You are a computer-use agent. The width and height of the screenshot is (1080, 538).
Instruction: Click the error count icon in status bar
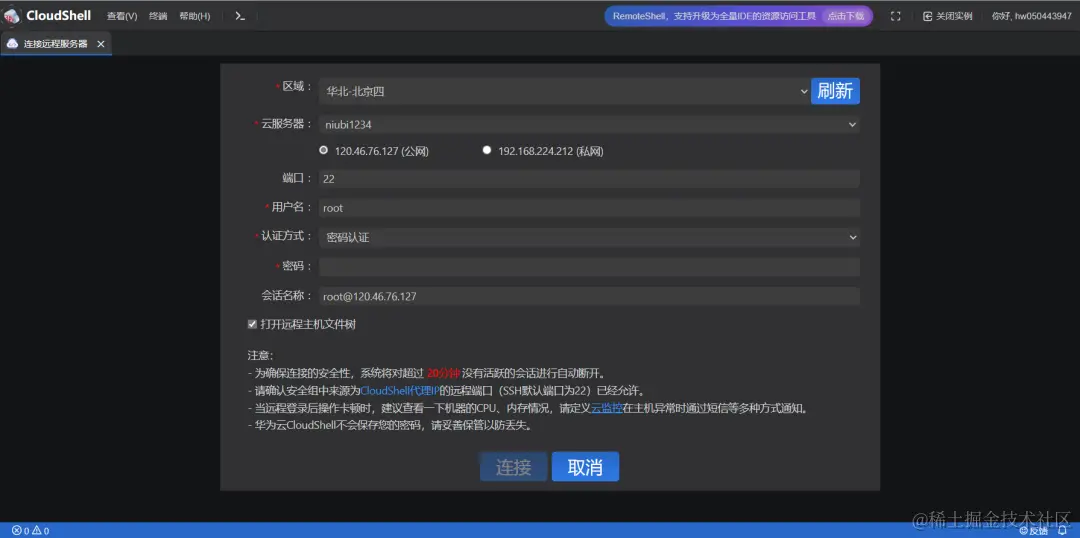[17, 530]
